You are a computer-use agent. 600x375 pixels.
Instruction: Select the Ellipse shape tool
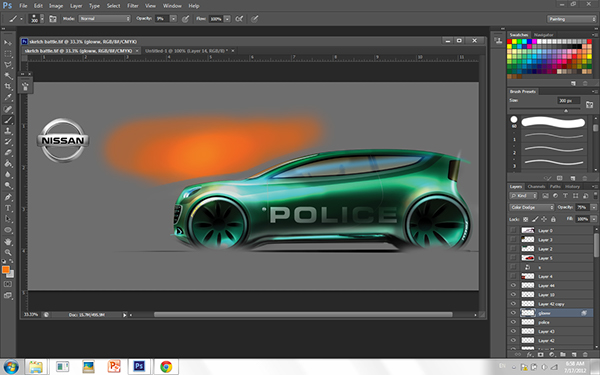point(8,230)
